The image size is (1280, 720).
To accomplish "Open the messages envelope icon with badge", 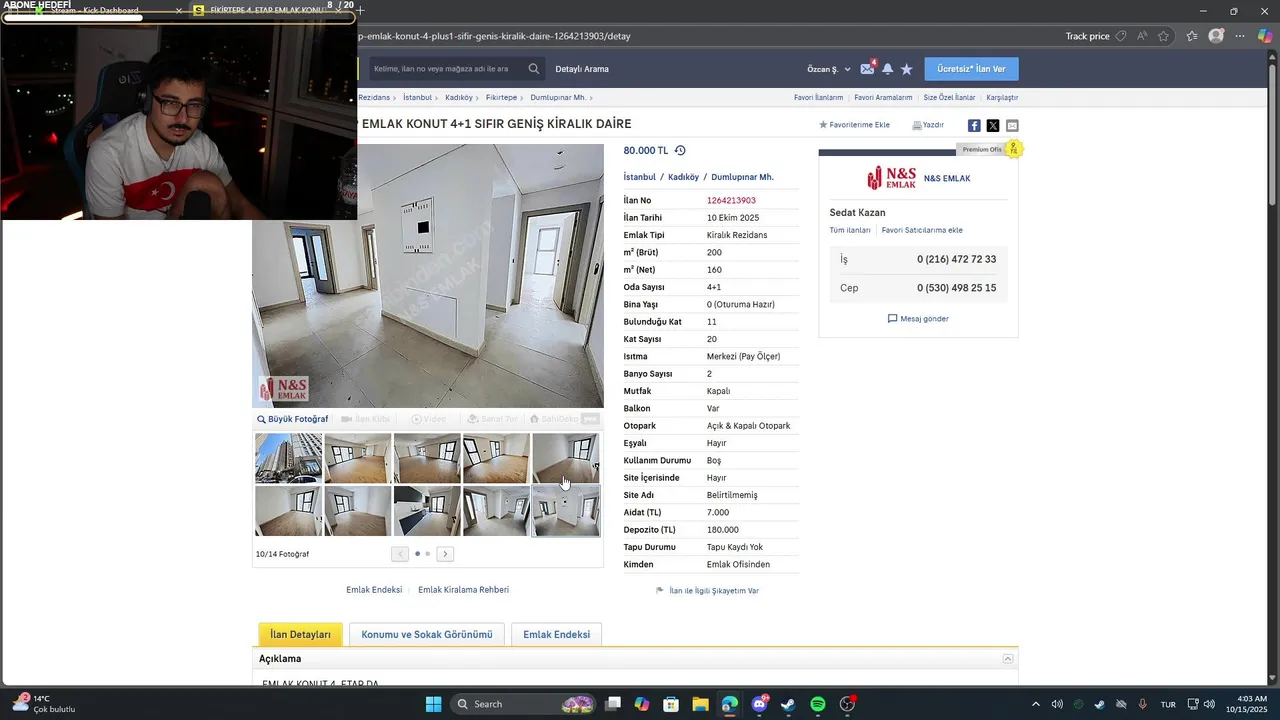I will point(867,69).
